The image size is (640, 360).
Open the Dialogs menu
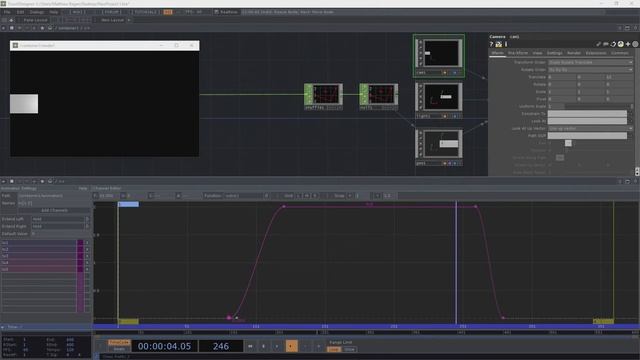coord(37,12)
